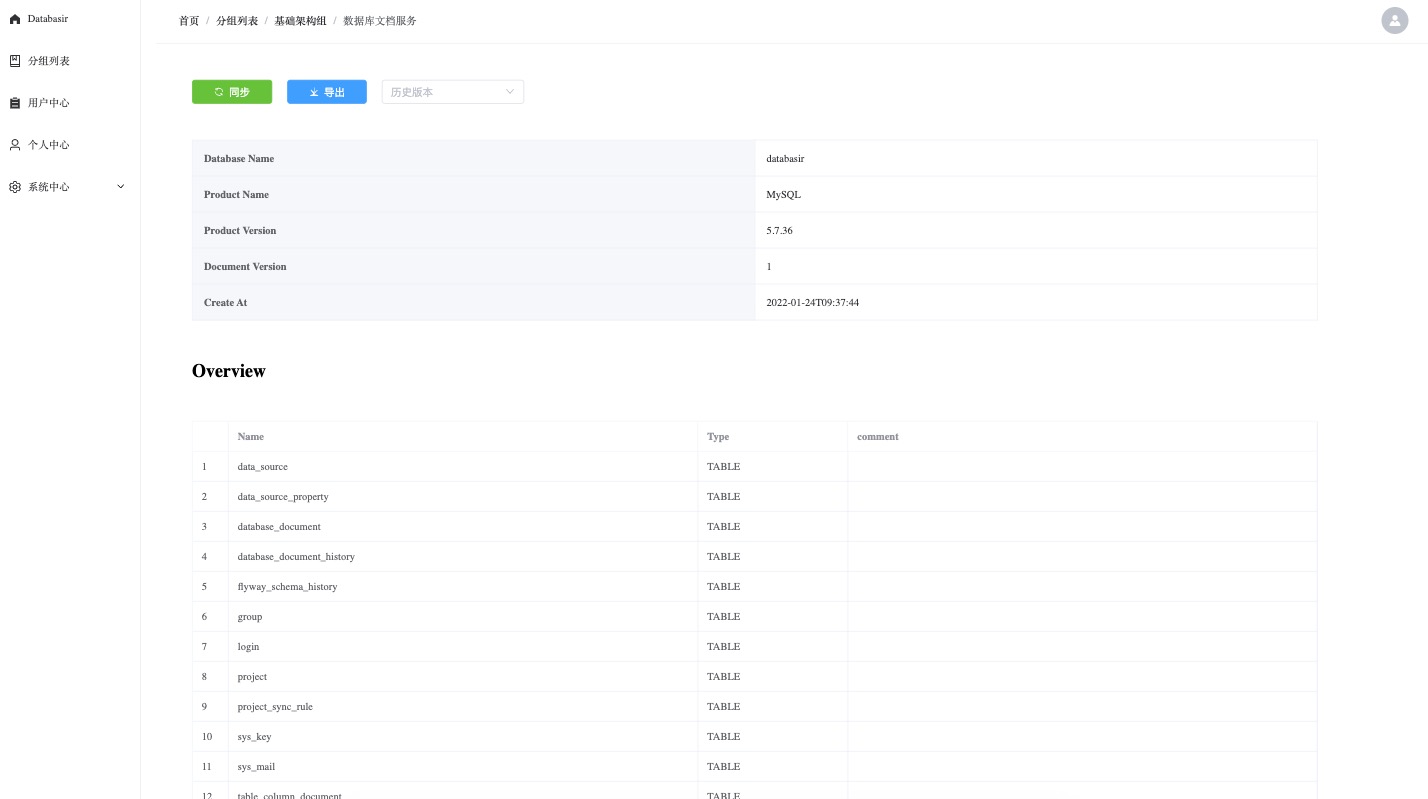Select the data_source table row
The height and width of the screenshot is (799, 1428).
262,467
